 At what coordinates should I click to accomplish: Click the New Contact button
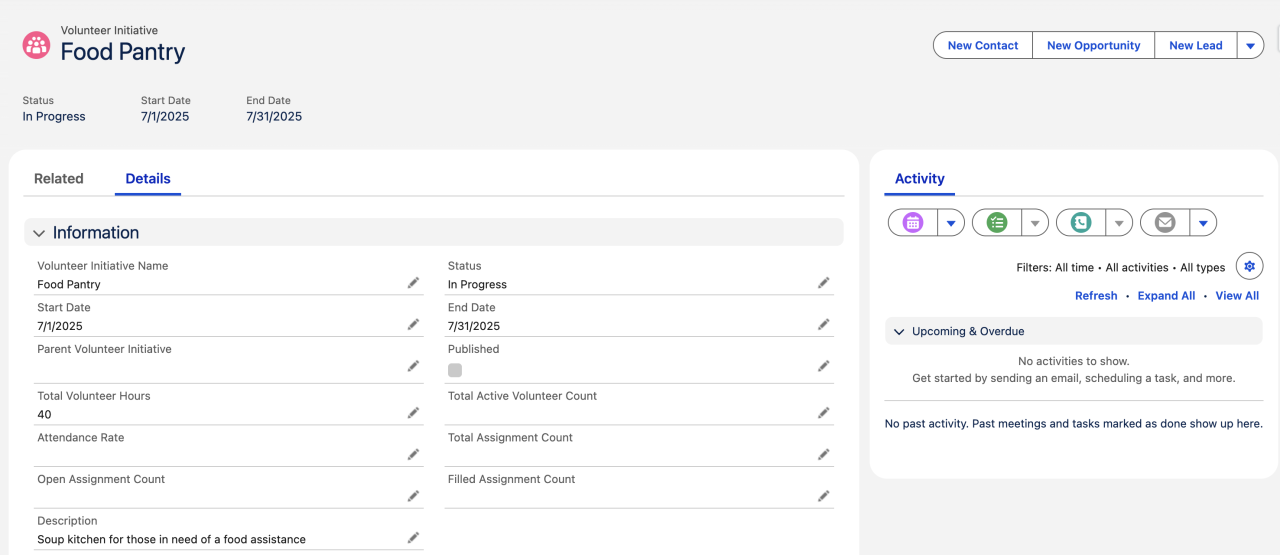click(x=982, y=46)
